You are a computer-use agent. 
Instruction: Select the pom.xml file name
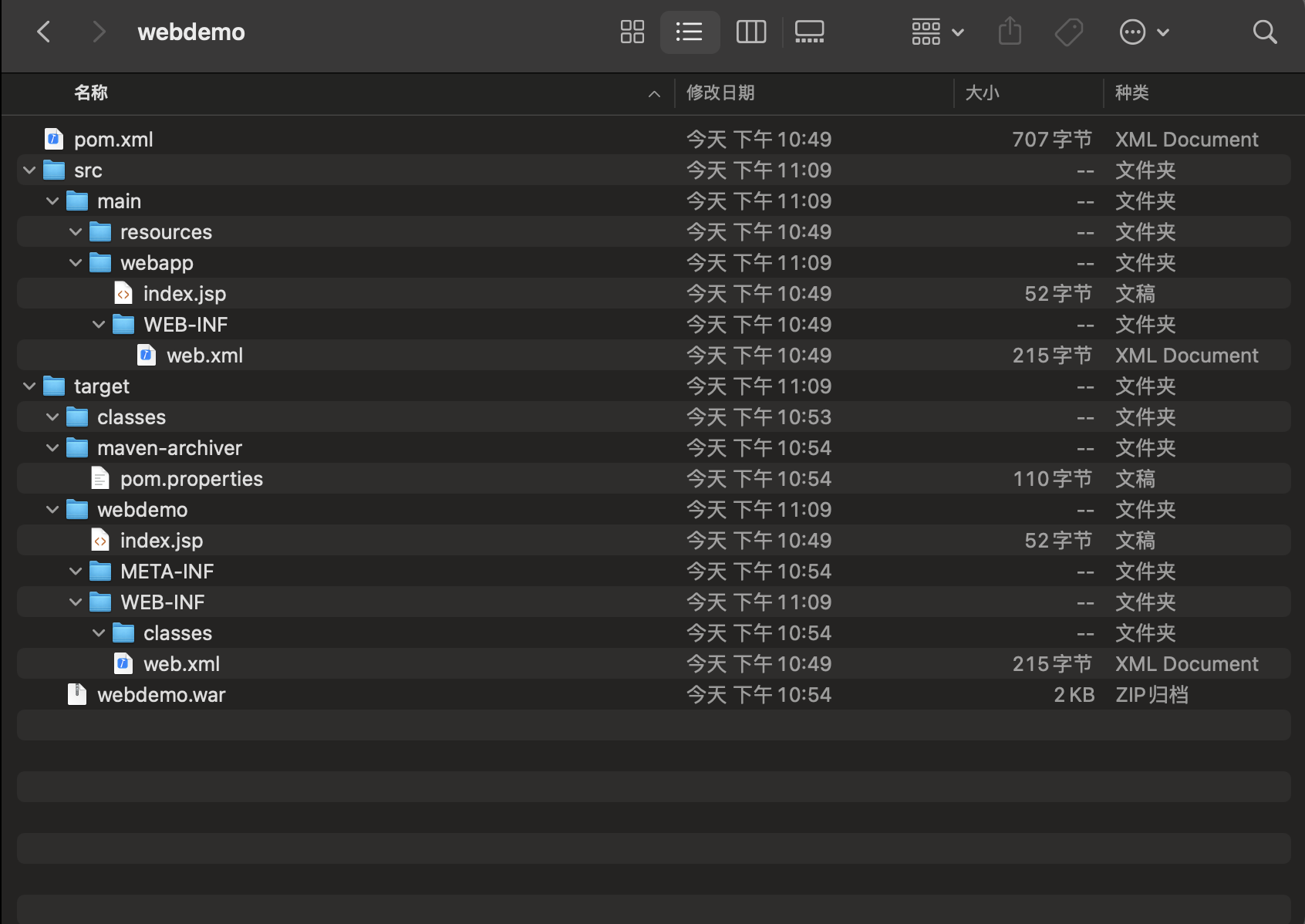coord(113,140)
